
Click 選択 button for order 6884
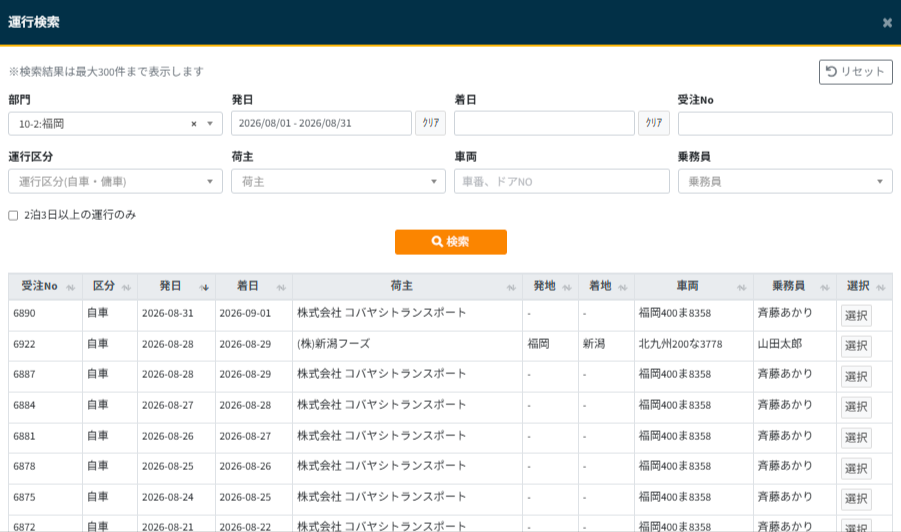[x=856, y=407]
